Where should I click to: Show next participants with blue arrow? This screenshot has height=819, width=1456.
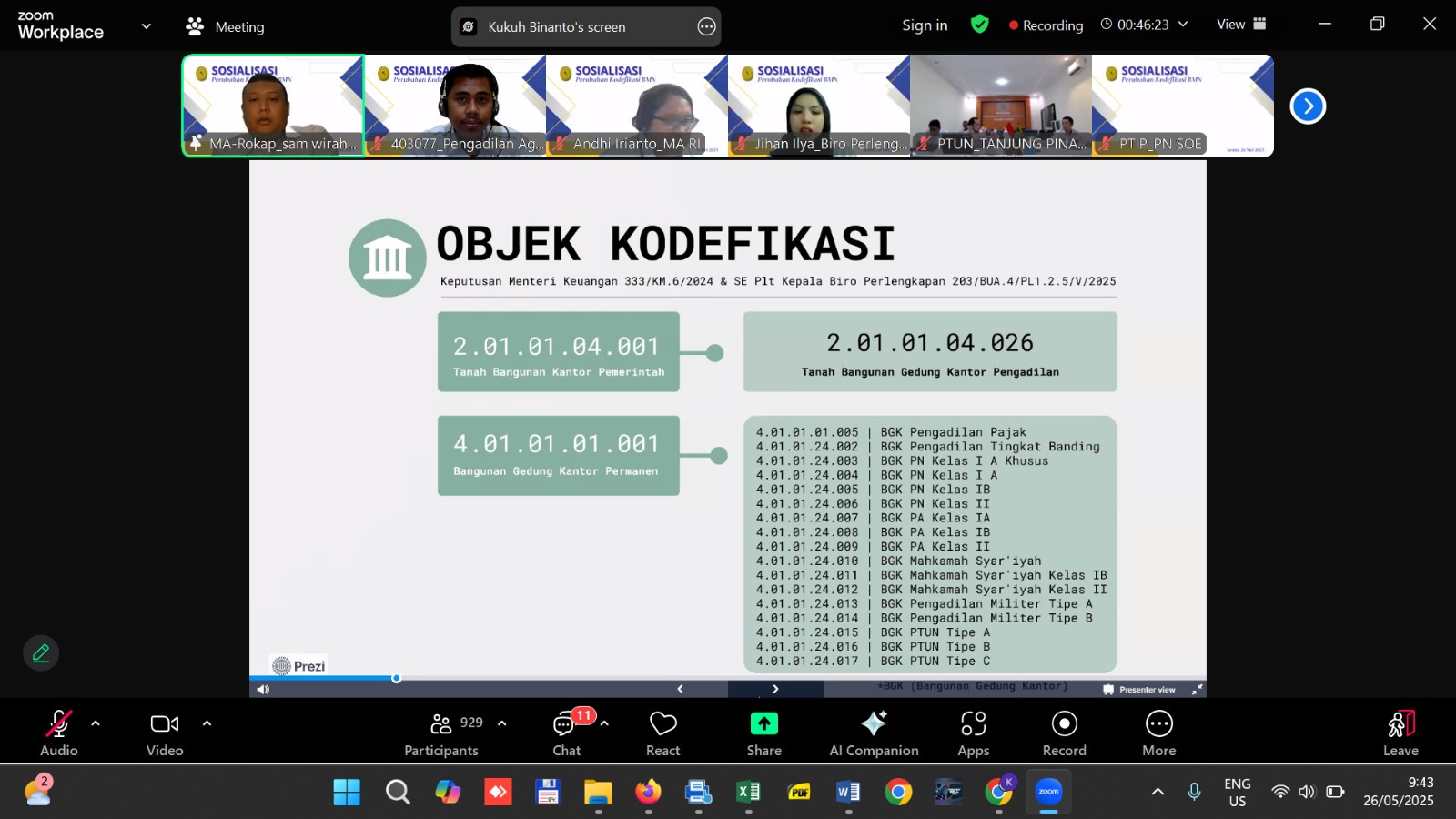coord(1308,106)
